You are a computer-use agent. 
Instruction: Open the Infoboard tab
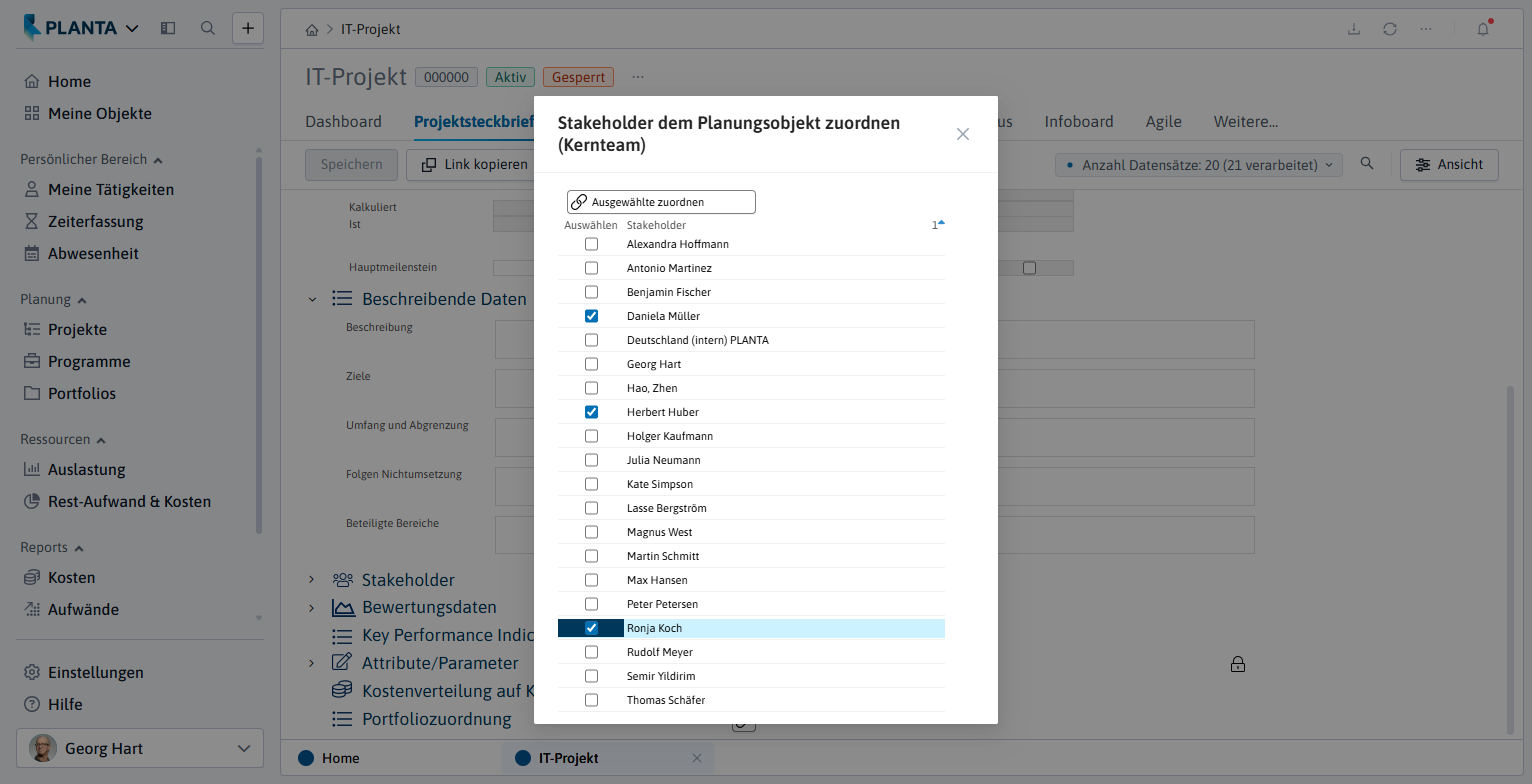1079,122
